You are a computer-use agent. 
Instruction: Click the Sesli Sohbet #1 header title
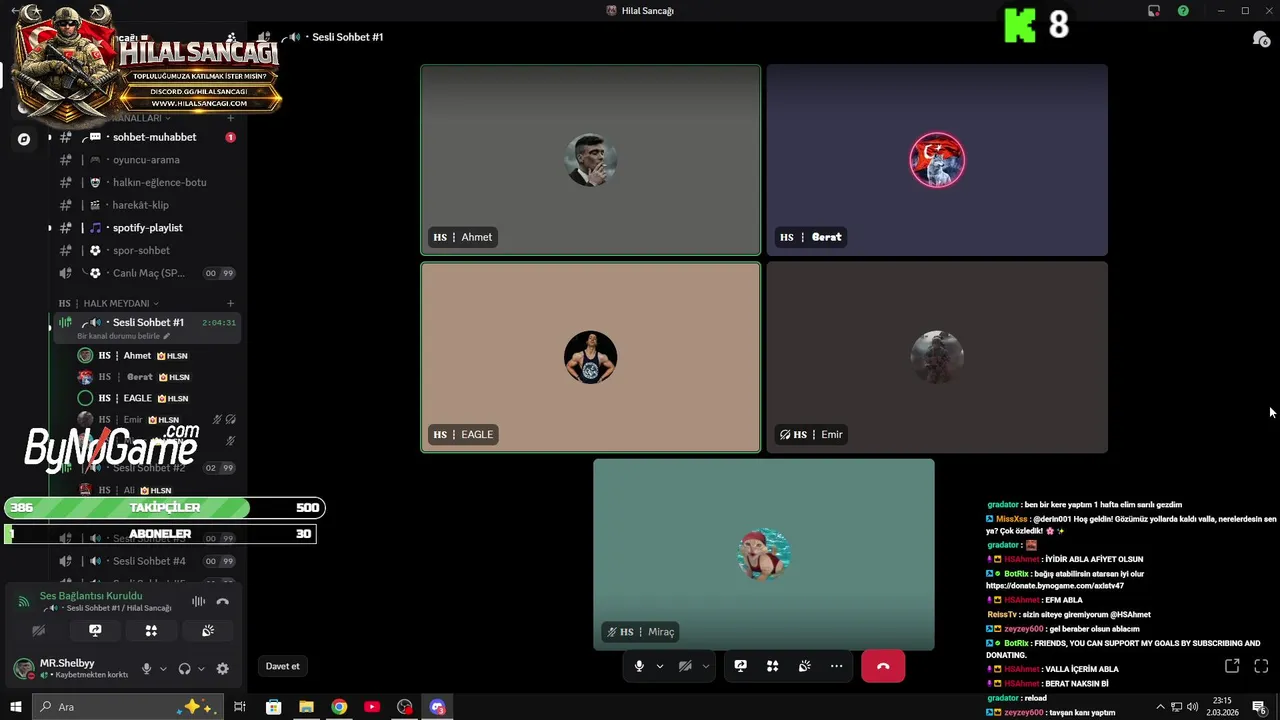(x=347, y=37)
